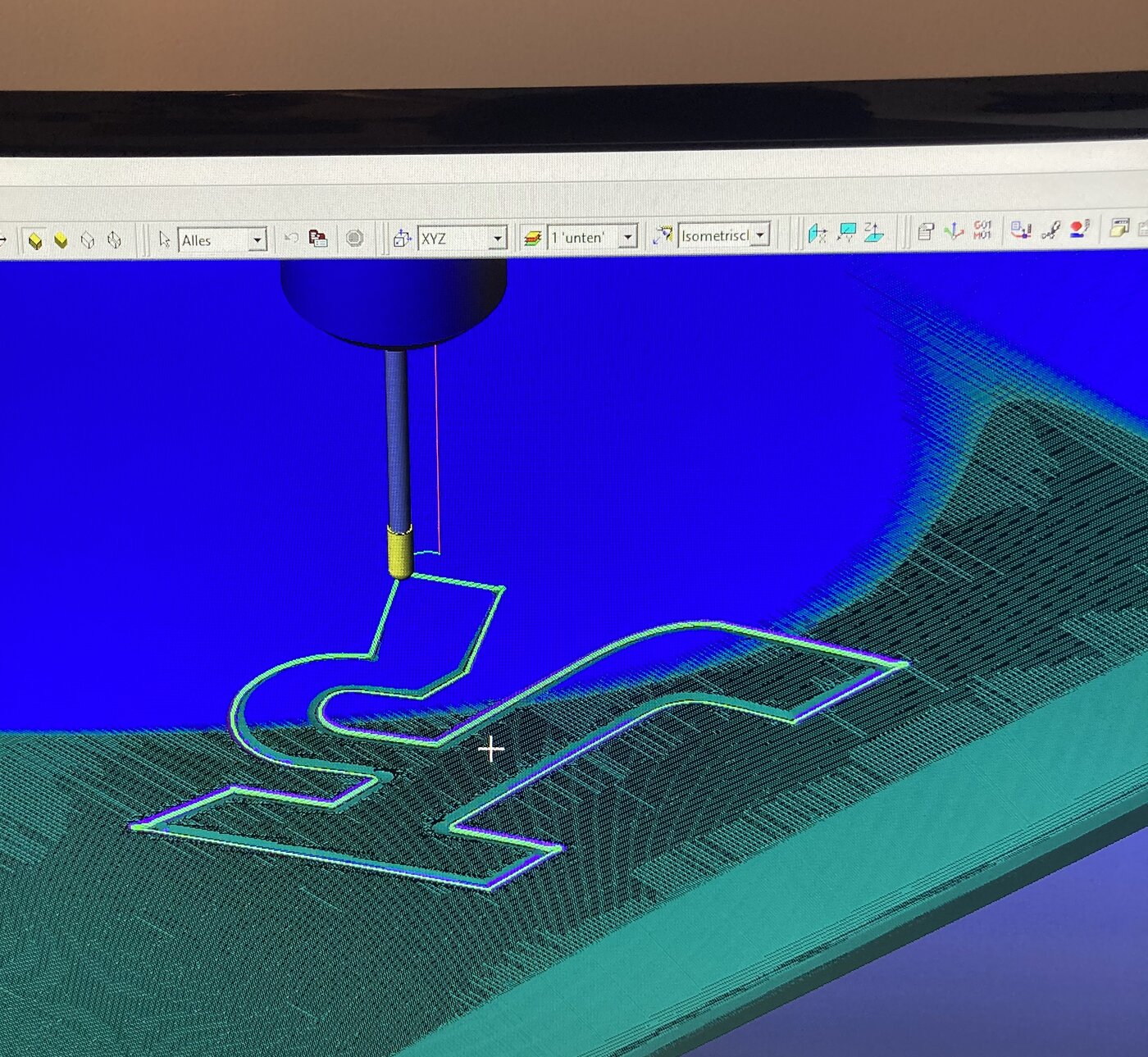Click the scissors trim icon
Image resolution: width=1148 pixels, height=1057 pixels.
1050,230
